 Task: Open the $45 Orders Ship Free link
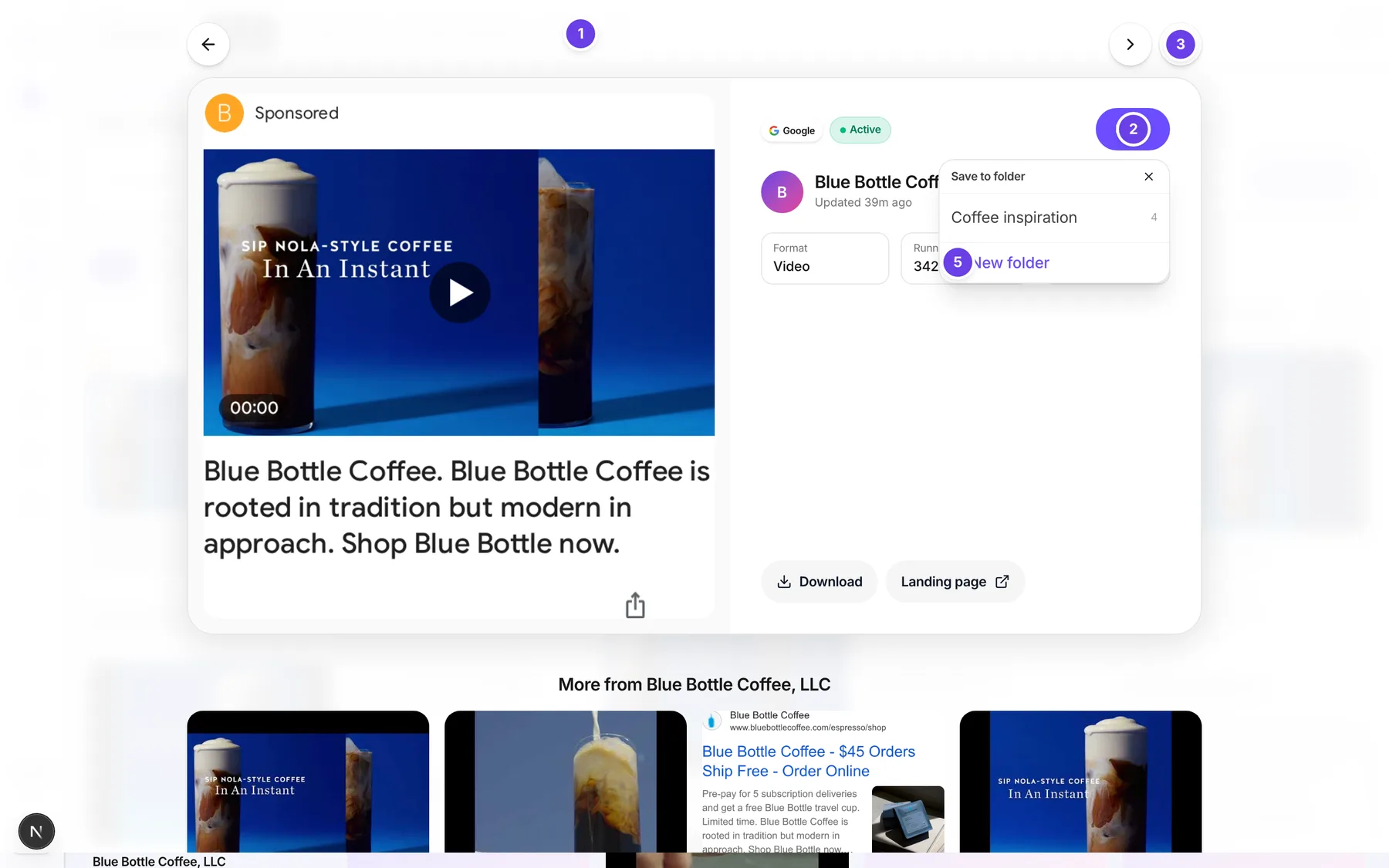click(x=808, y=761)
